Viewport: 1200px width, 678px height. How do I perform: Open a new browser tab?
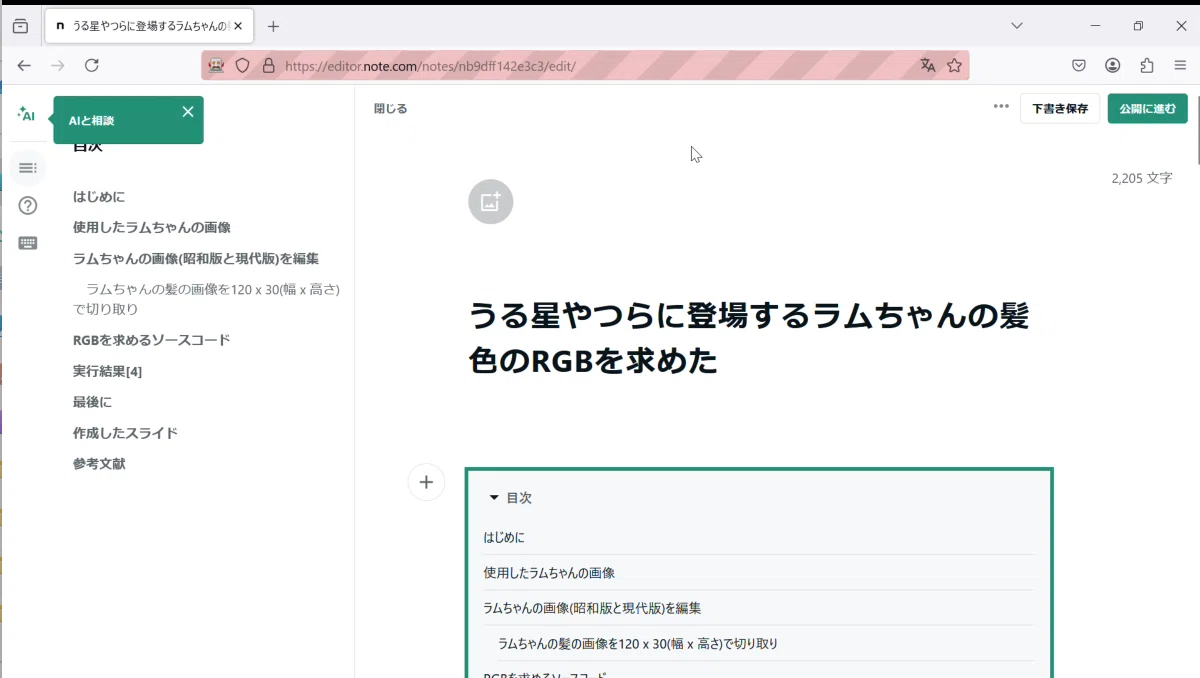tap(273, 26)
